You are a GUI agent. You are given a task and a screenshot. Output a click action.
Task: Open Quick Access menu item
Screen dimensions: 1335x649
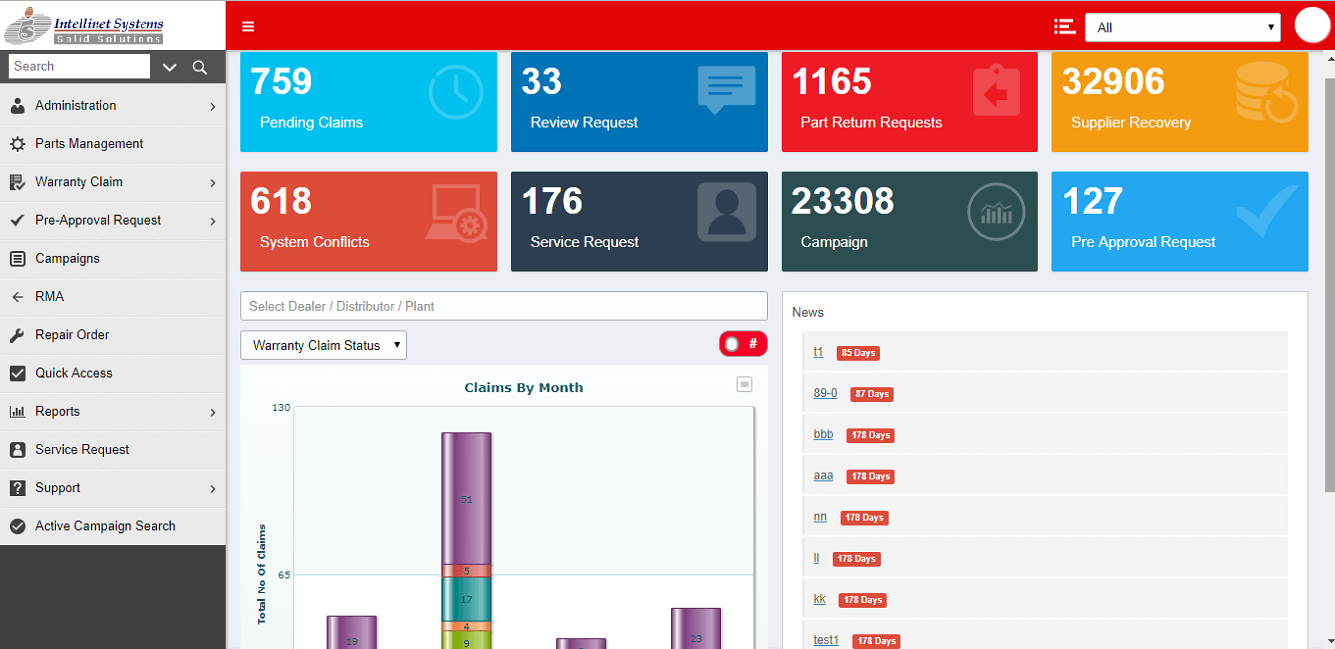113,373
